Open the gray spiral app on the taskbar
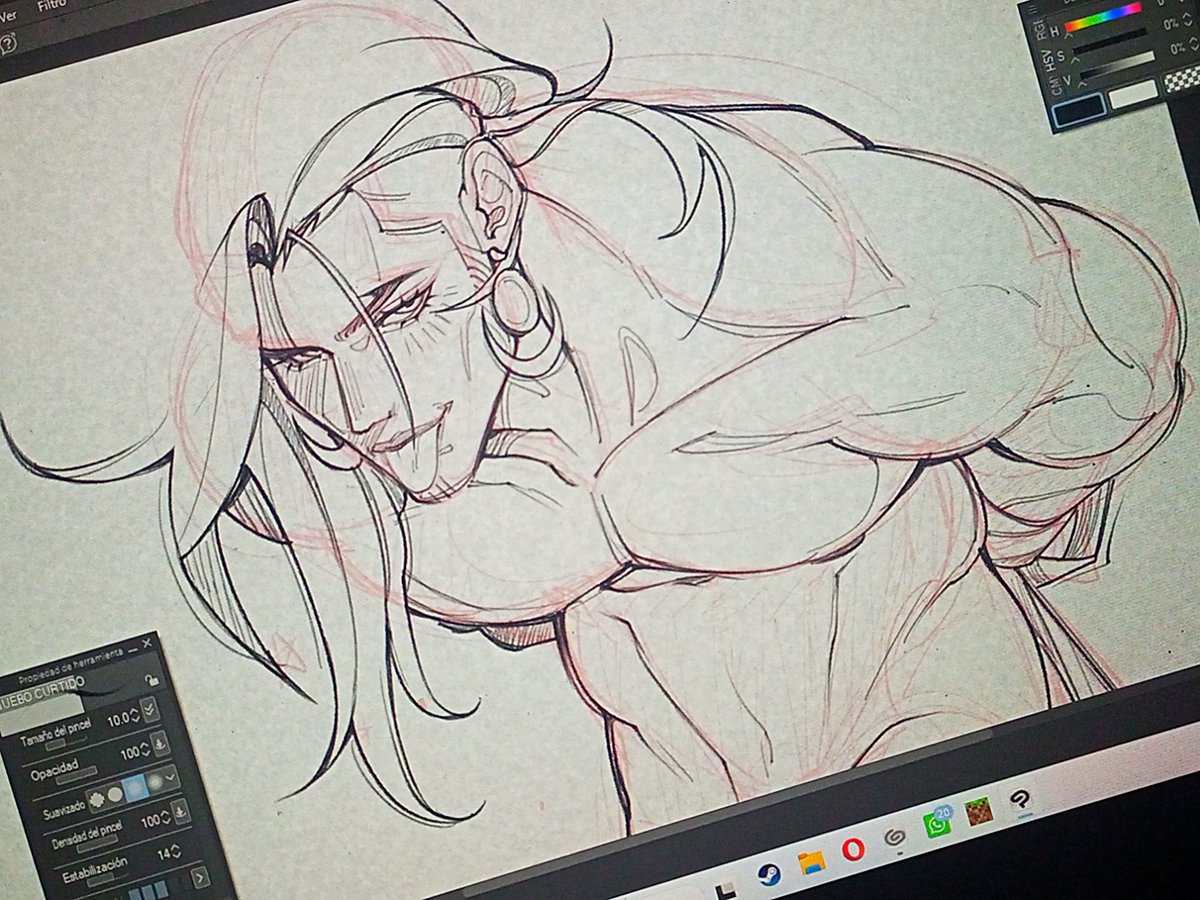 pyautogui.click(x=895, y=838)
